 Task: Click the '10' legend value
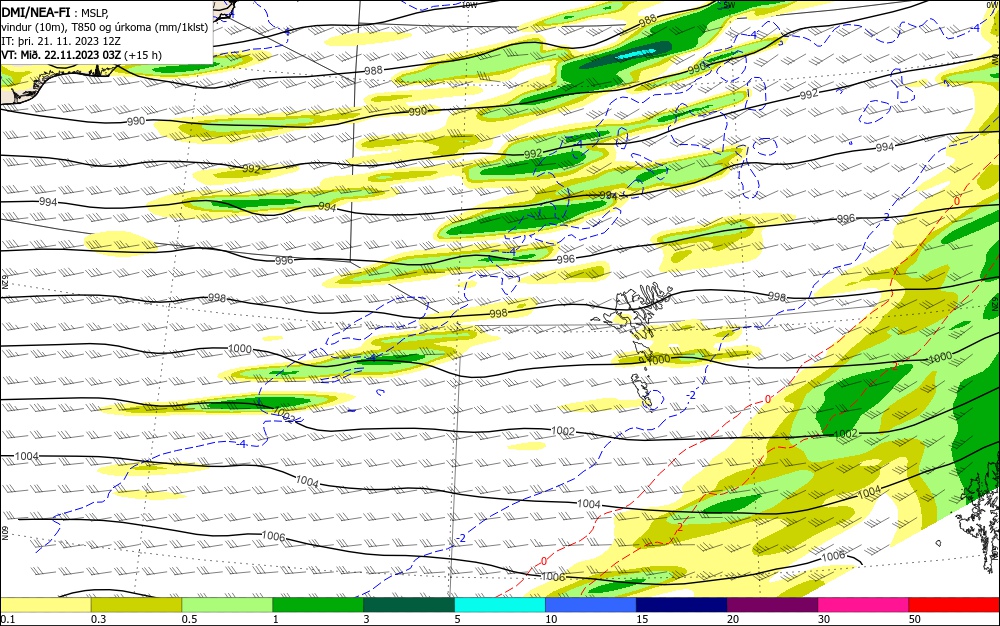(x=551, y=619)
